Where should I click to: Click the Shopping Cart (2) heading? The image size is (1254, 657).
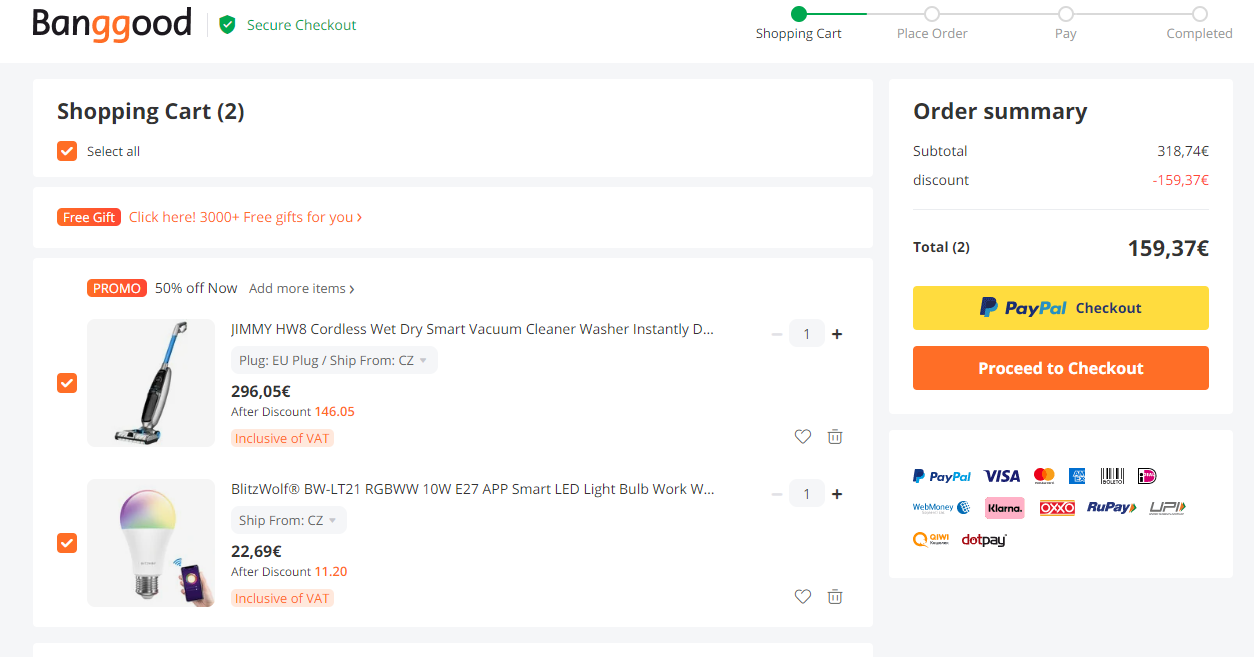151,111
